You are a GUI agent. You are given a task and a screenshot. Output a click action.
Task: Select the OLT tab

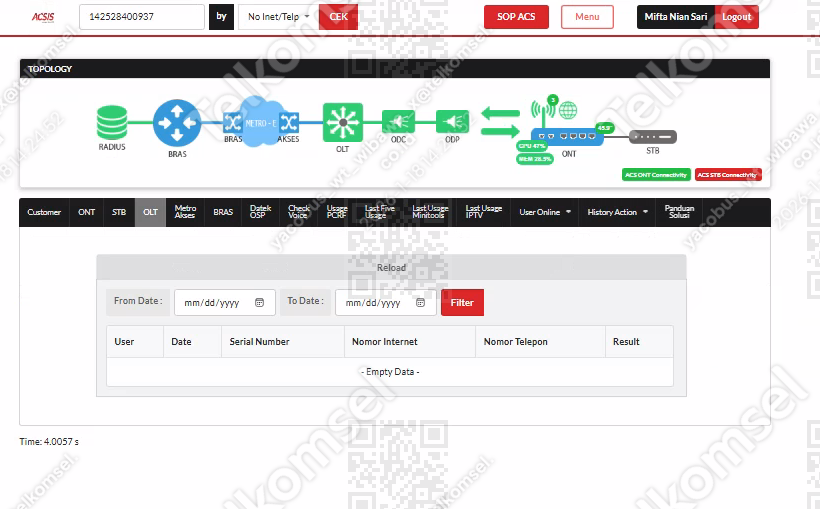click(150, 212)
